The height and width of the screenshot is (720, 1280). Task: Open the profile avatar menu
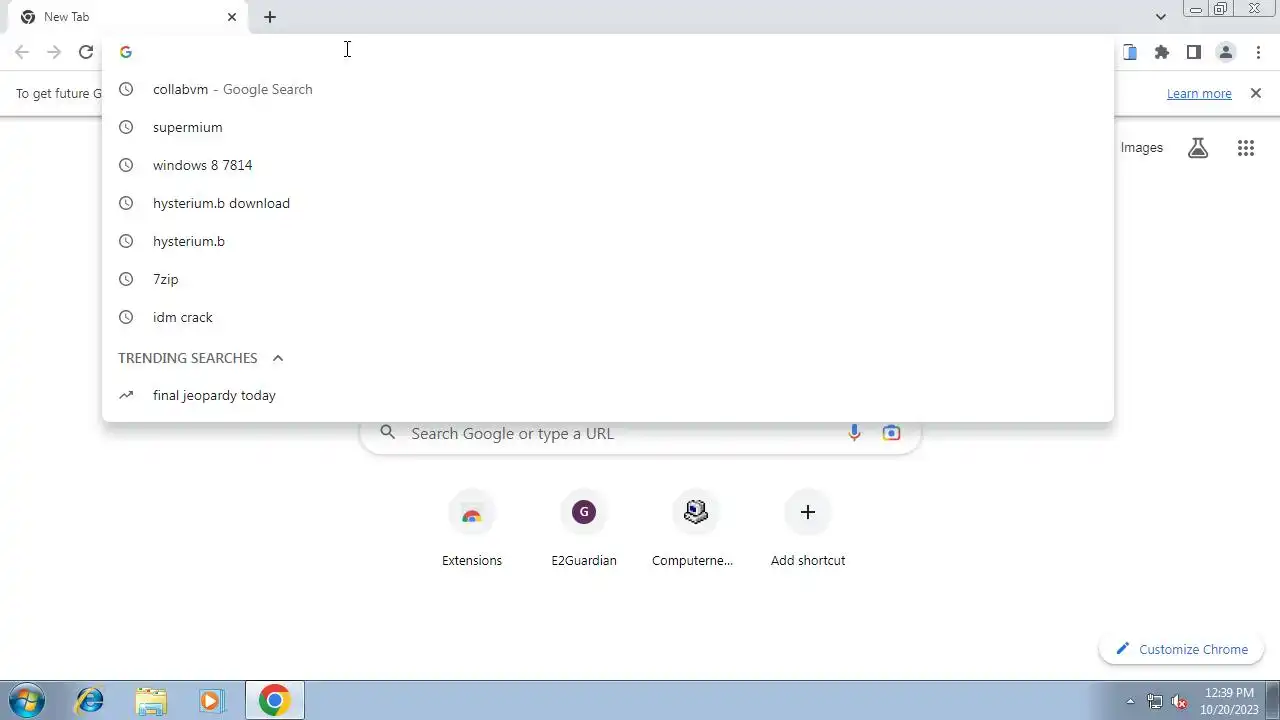[1226, 52]
